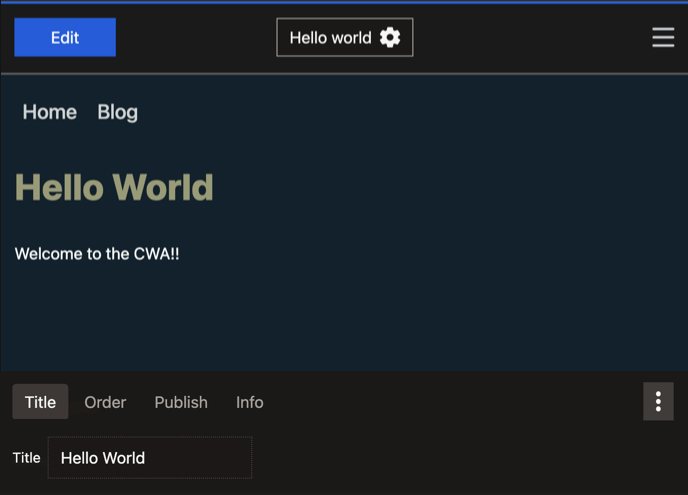The image size is (688, 495).
Task: Click the blue progress bar at top edge
Action: [x=344, y=2]
